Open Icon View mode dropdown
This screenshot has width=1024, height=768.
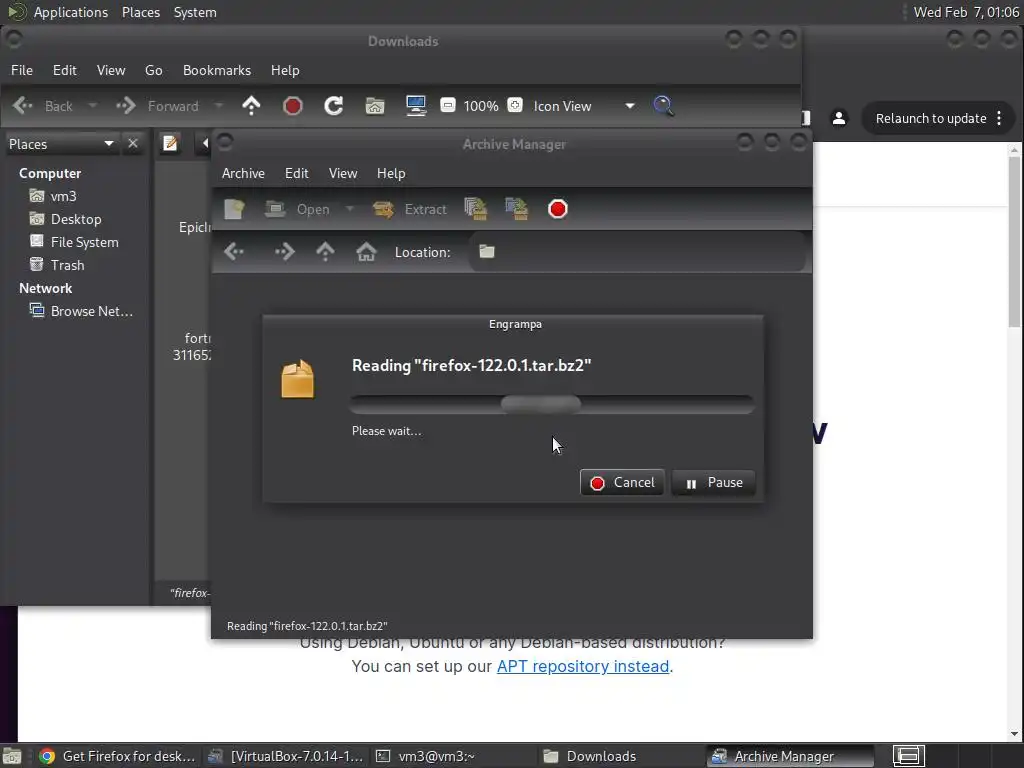[584, 106]
